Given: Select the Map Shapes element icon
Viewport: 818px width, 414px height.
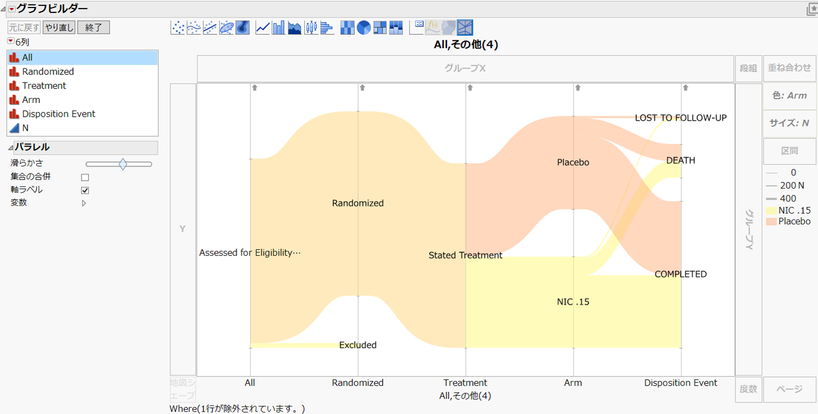Looking at the screenshot, I should click(449, 27).
